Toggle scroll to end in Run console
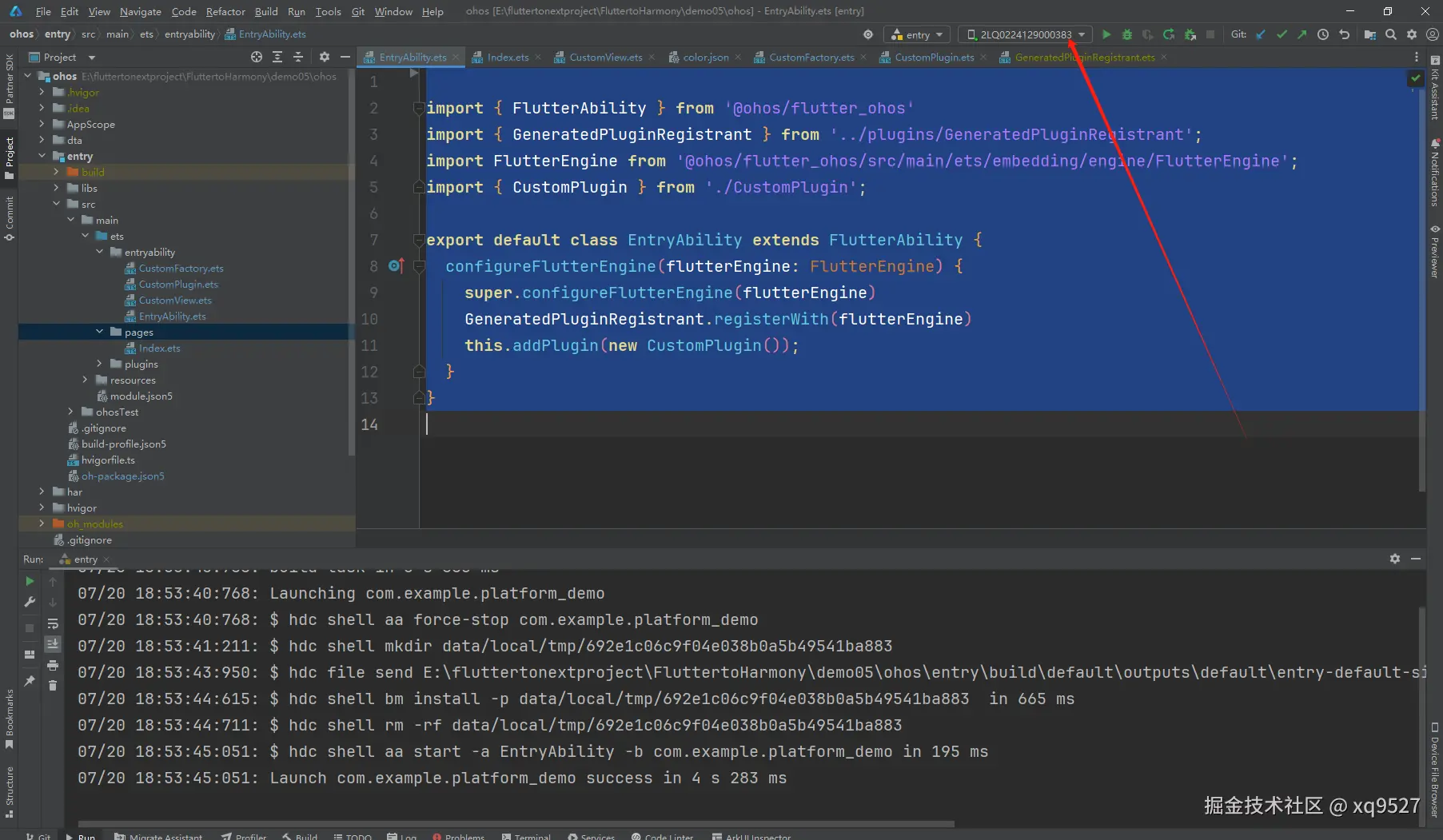Image resolution: width=1443 pixels, height=840 pixels. [x=53, y=644]
